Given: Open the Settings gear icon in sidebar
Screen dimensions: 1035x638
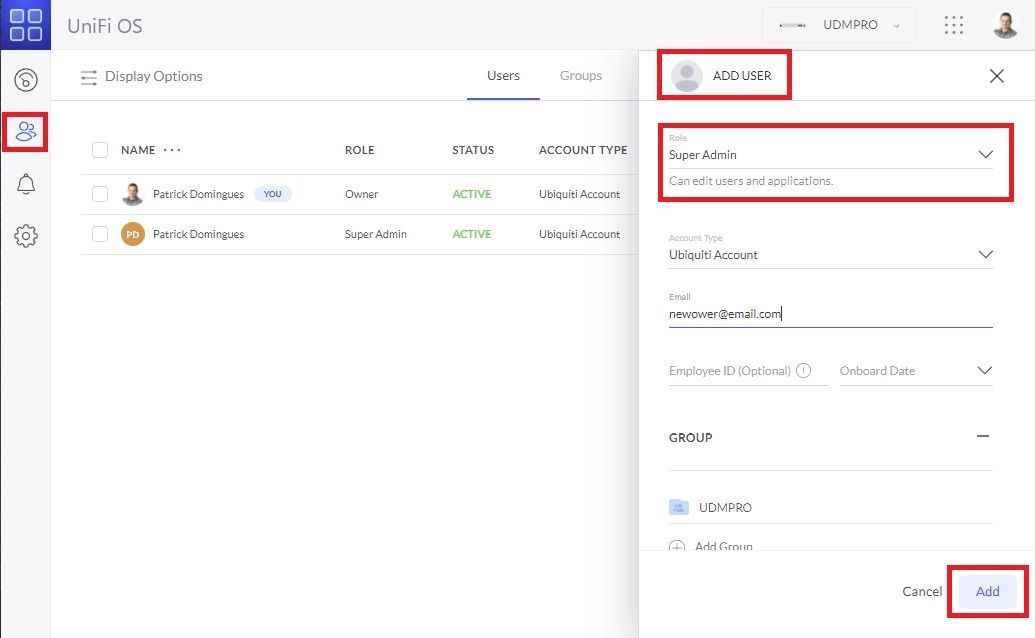Looking at the screenshot, I should coord(26,236).
